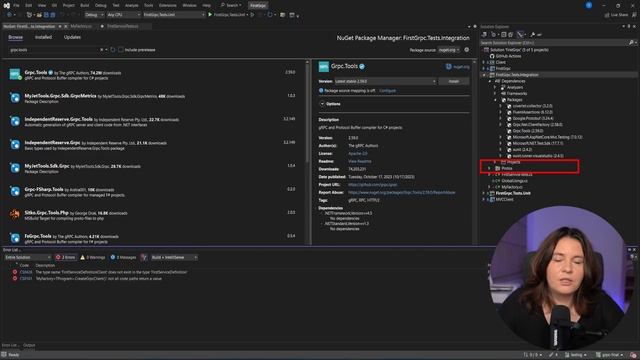Open the Extensions menu
The height and width of the screenshot is (360, 640).
tap(168, 5)
